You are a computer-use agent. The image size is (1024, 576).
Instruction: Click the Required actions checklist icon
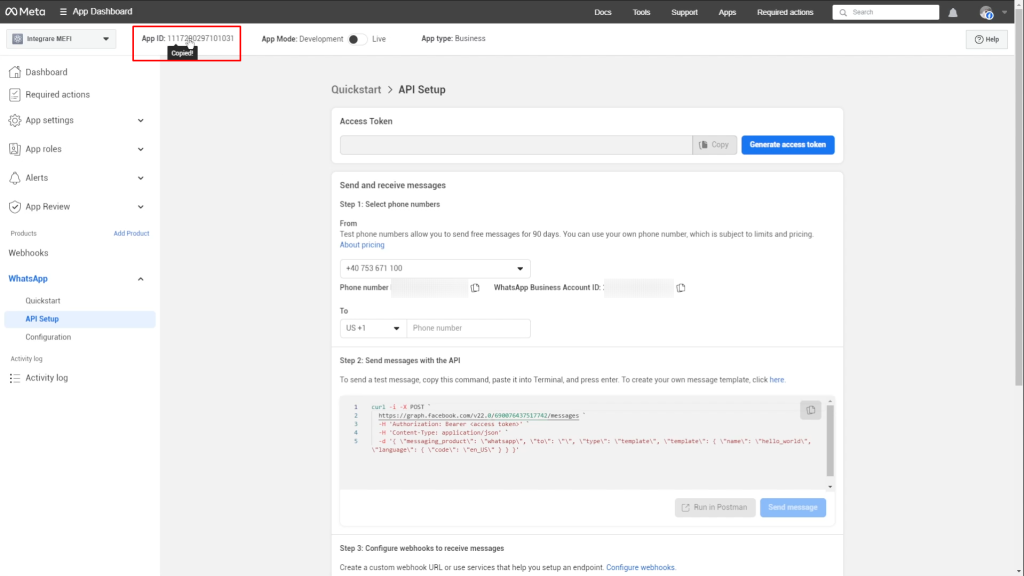(x=14, y=95)
